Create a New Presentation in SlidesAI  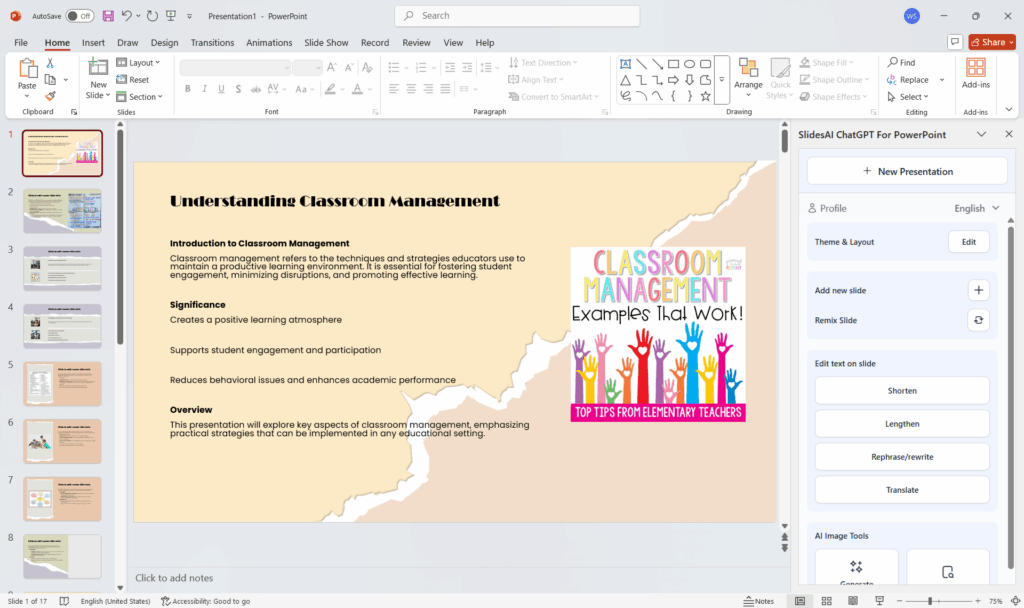[905, 170]
